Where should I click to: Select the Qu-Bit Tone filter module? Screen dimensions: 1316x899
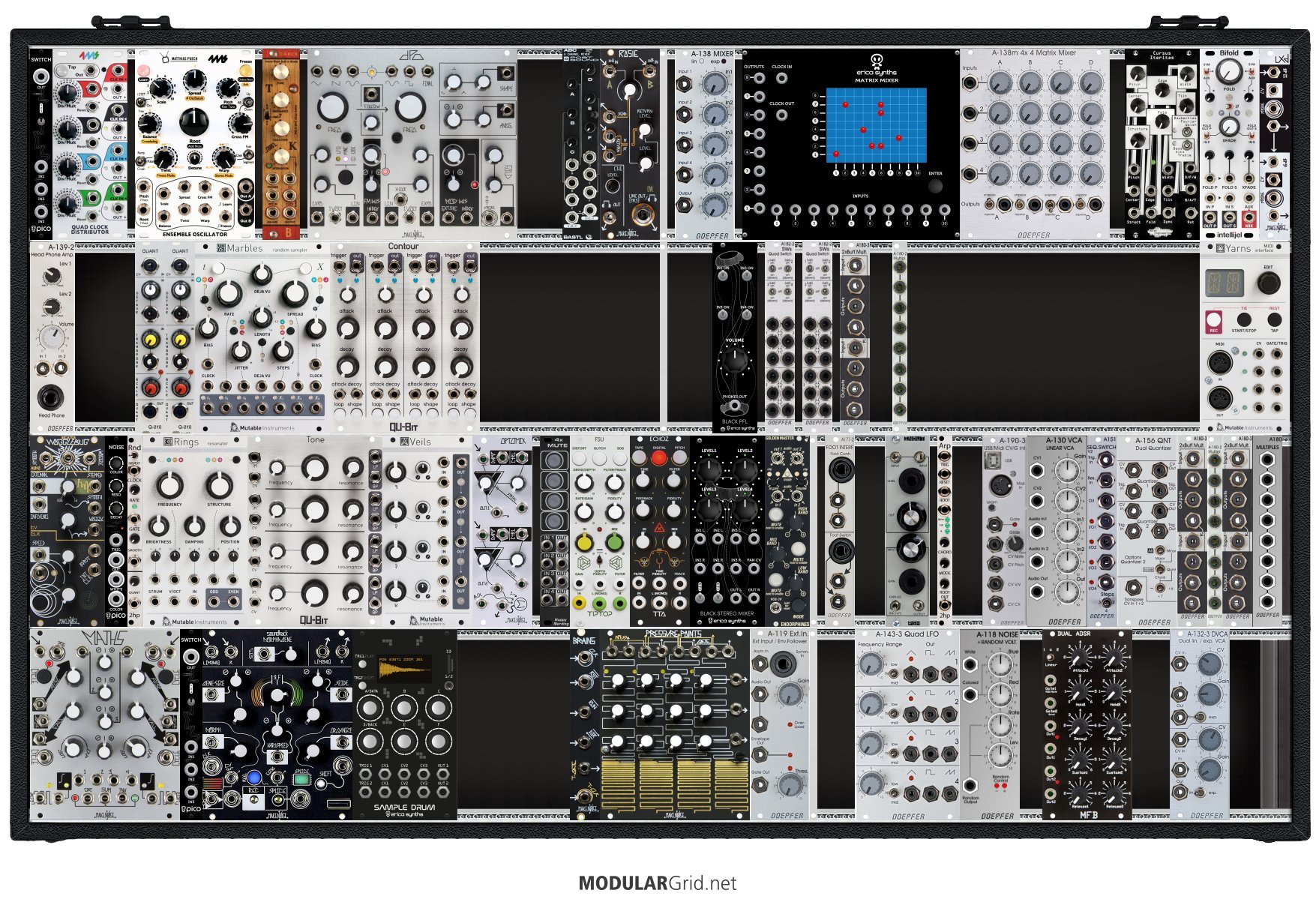315,530
